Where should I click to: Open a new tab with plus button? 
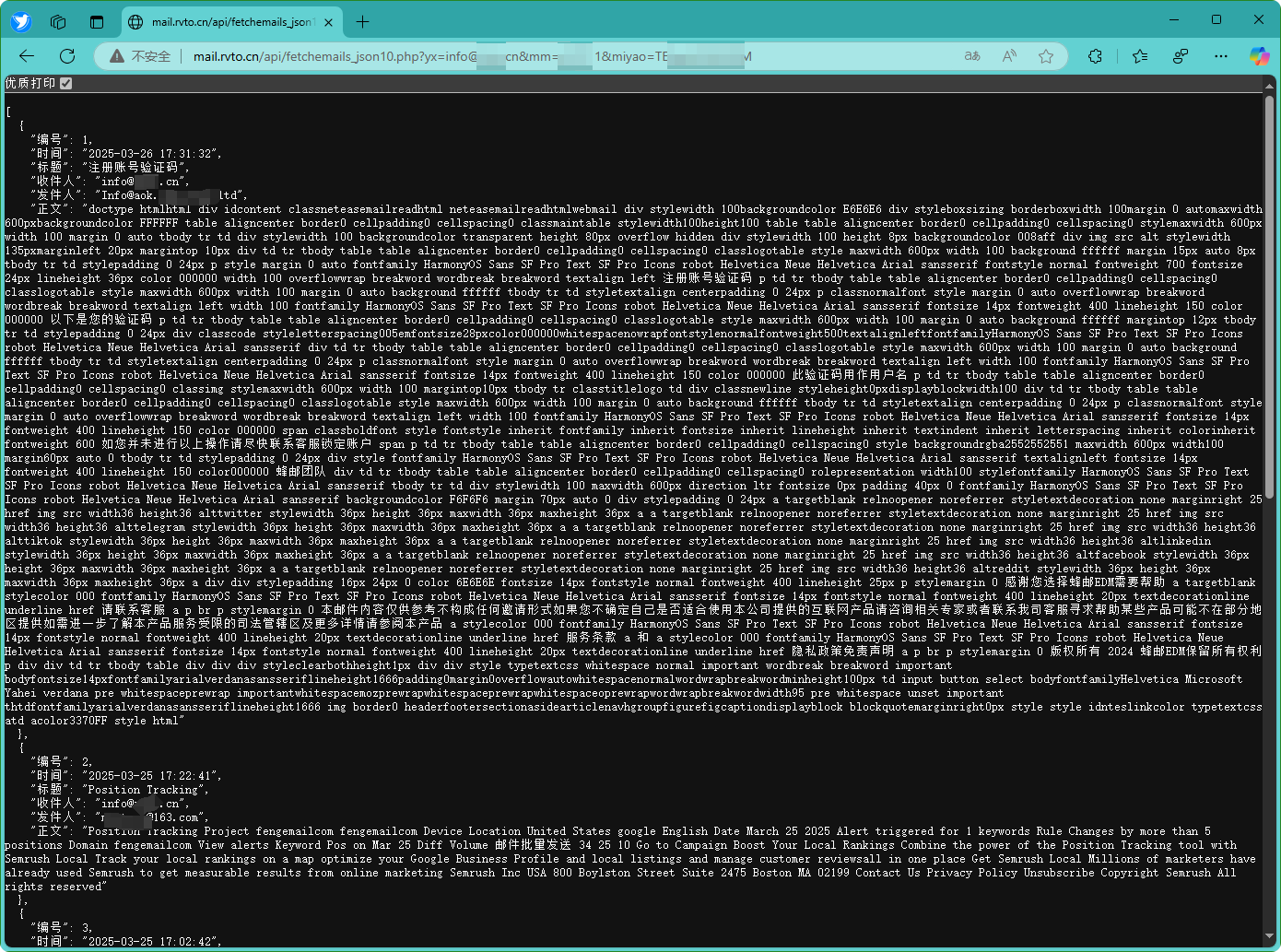(363, 21)
